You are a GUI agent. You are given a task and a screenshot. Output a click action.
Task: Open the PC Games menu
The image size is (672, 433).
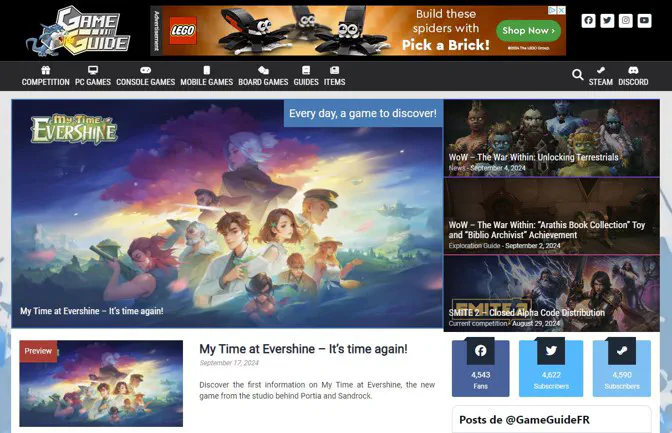pos(93,76)
